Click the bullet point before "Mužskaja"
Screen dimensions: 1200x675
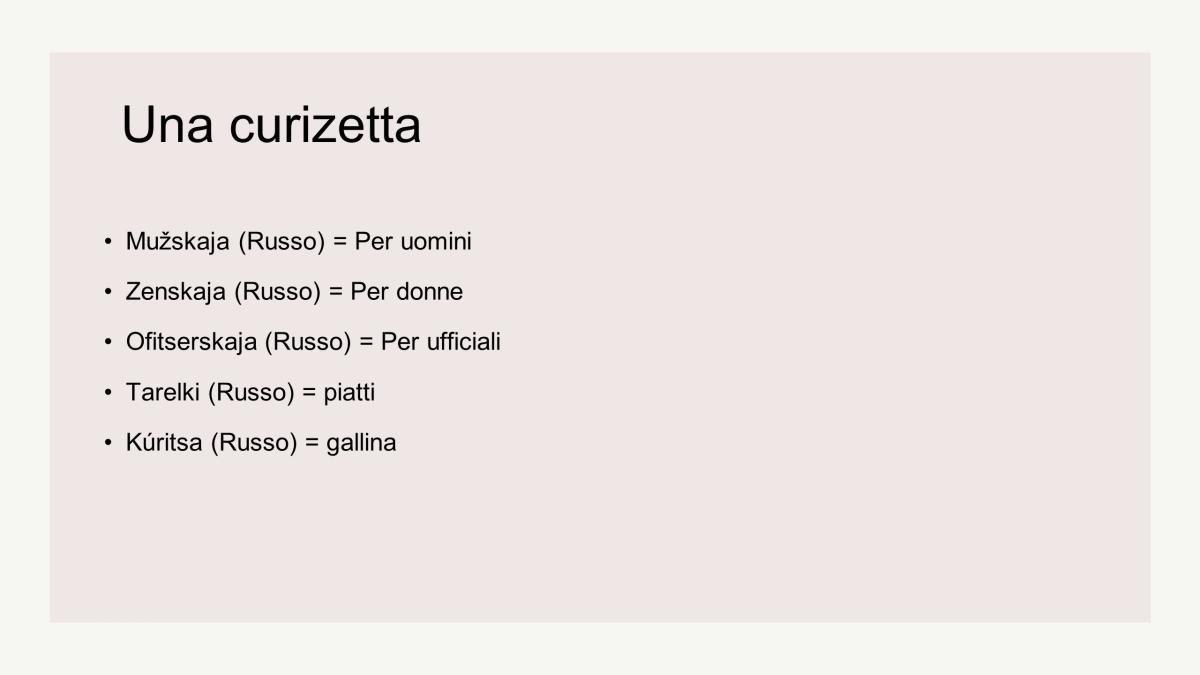click(107, 242)
